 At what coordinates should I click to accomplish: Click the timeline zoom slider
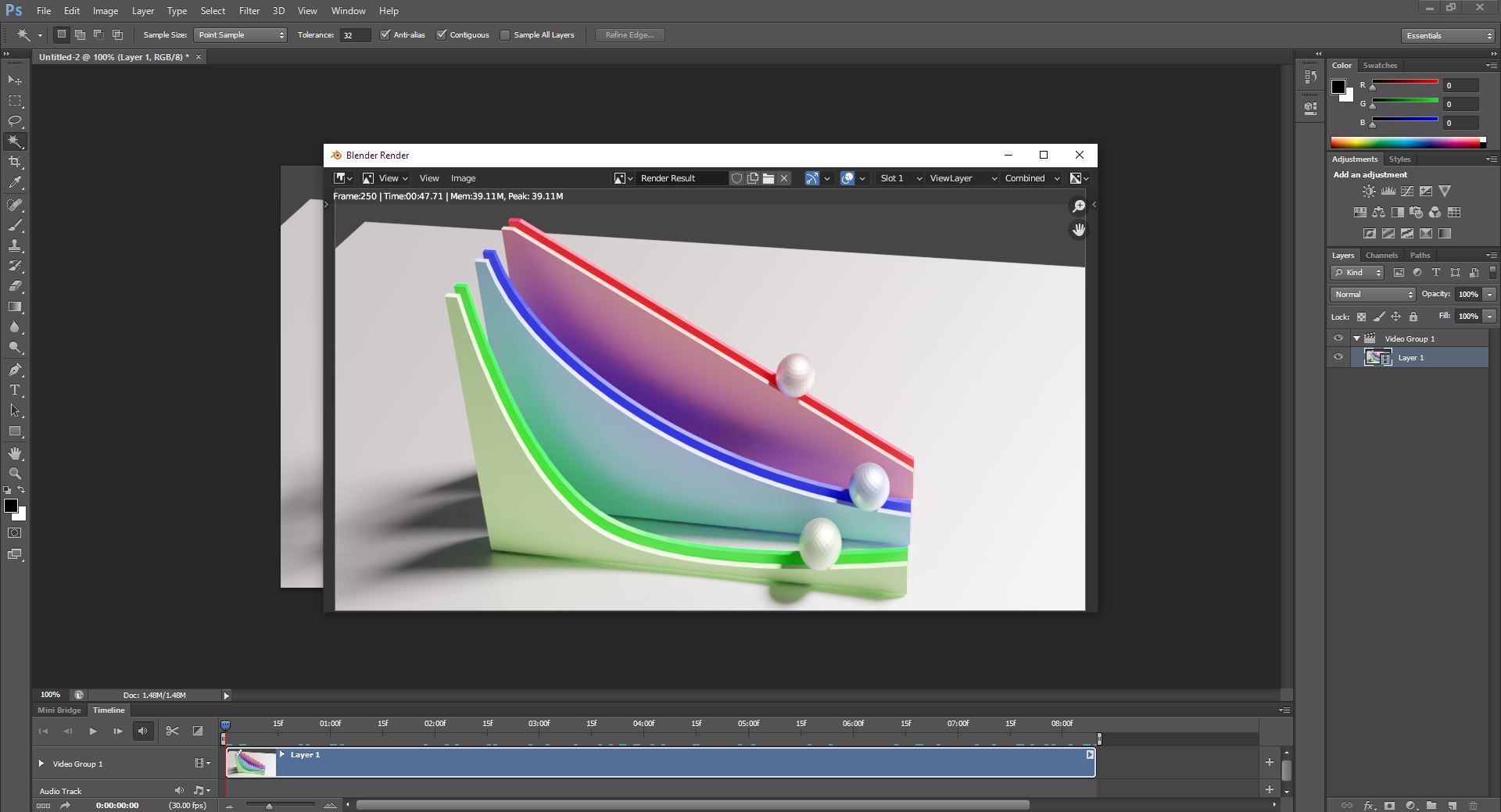(280, 805)
